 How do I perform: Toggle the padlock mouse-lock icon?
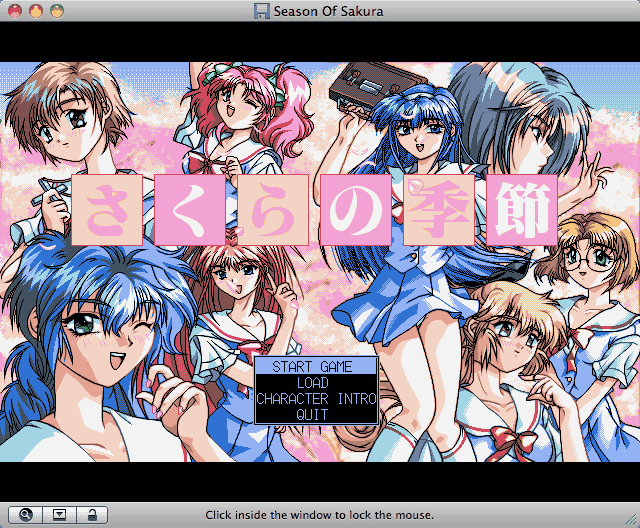click(x=92, y=515)
